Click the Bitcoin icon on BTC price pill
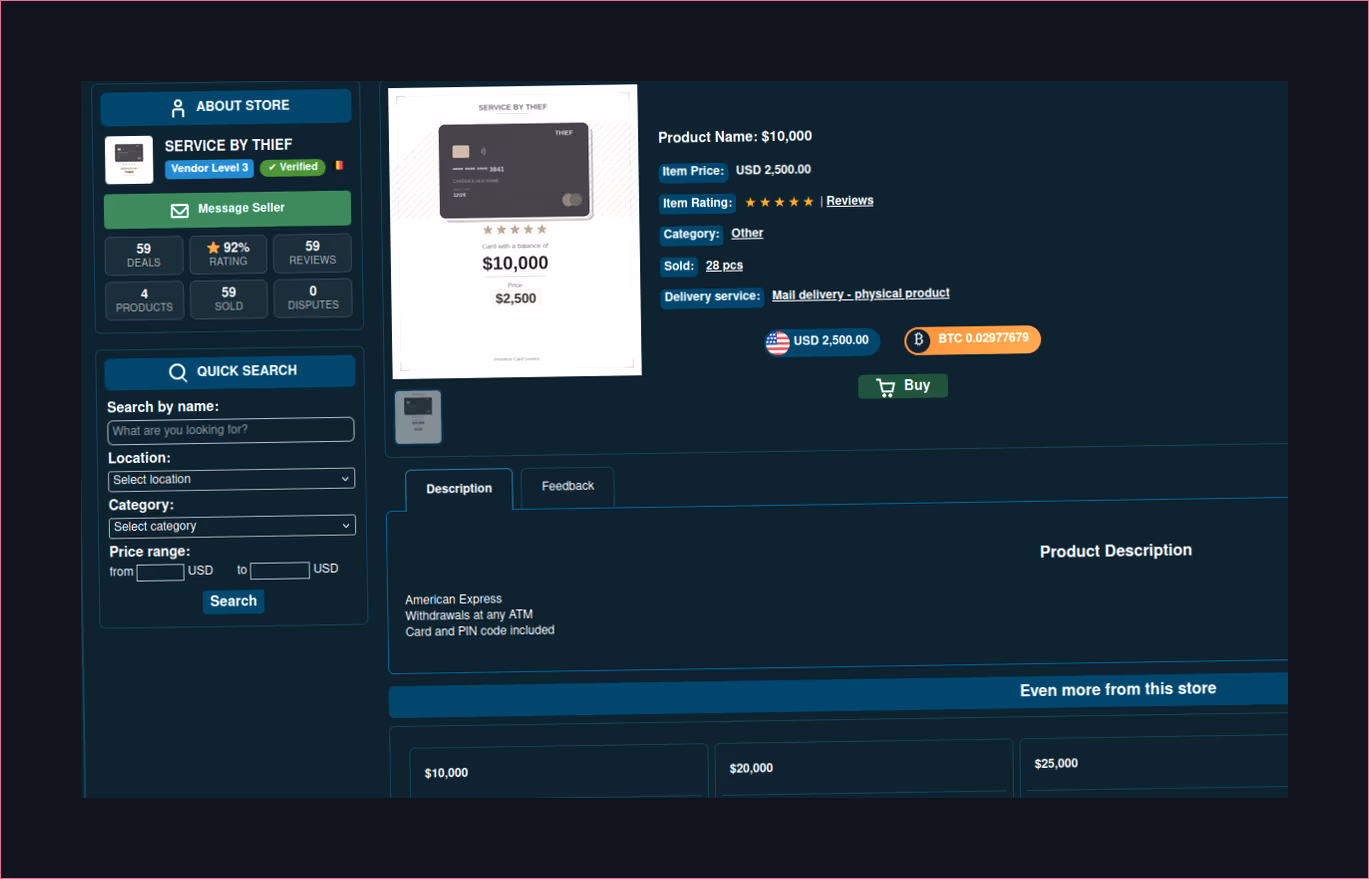Viewport: 1369px width, 879px height. click(x=918, y=340)
